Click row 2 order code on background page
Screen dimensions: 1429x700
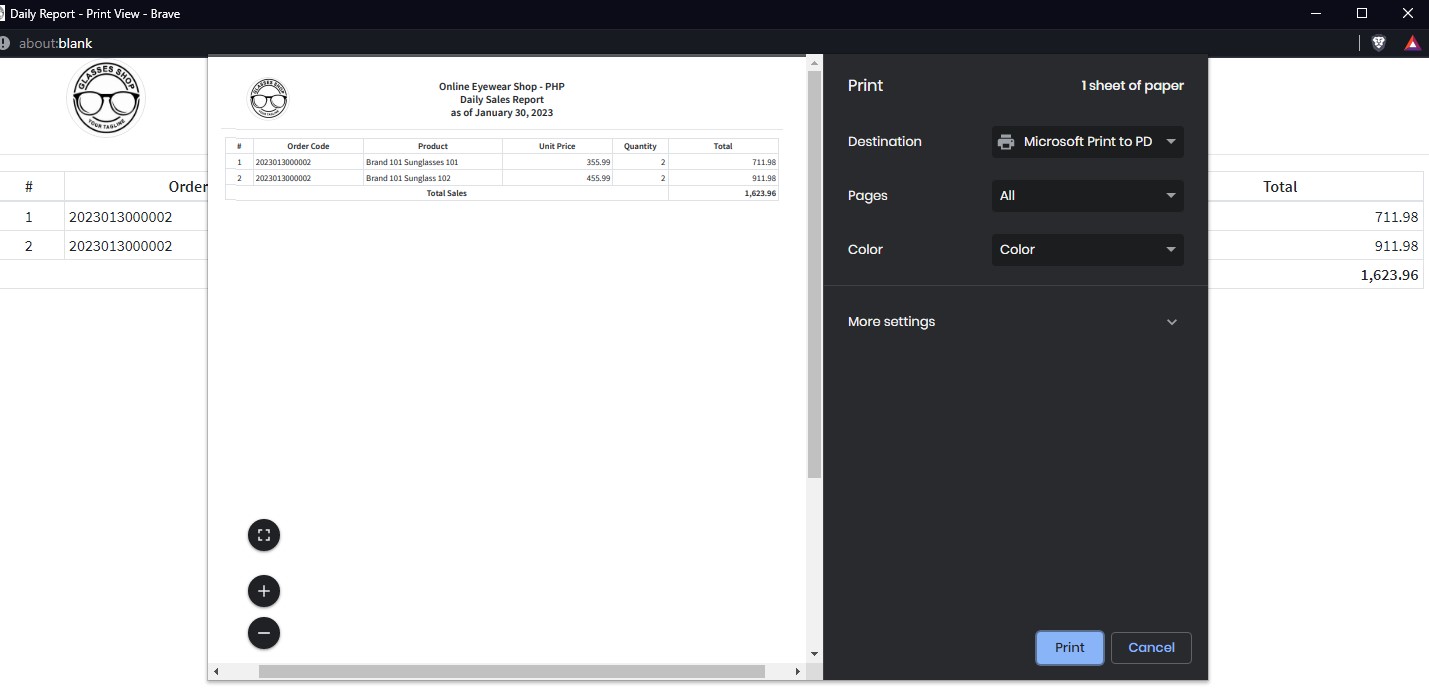[120, 246]
